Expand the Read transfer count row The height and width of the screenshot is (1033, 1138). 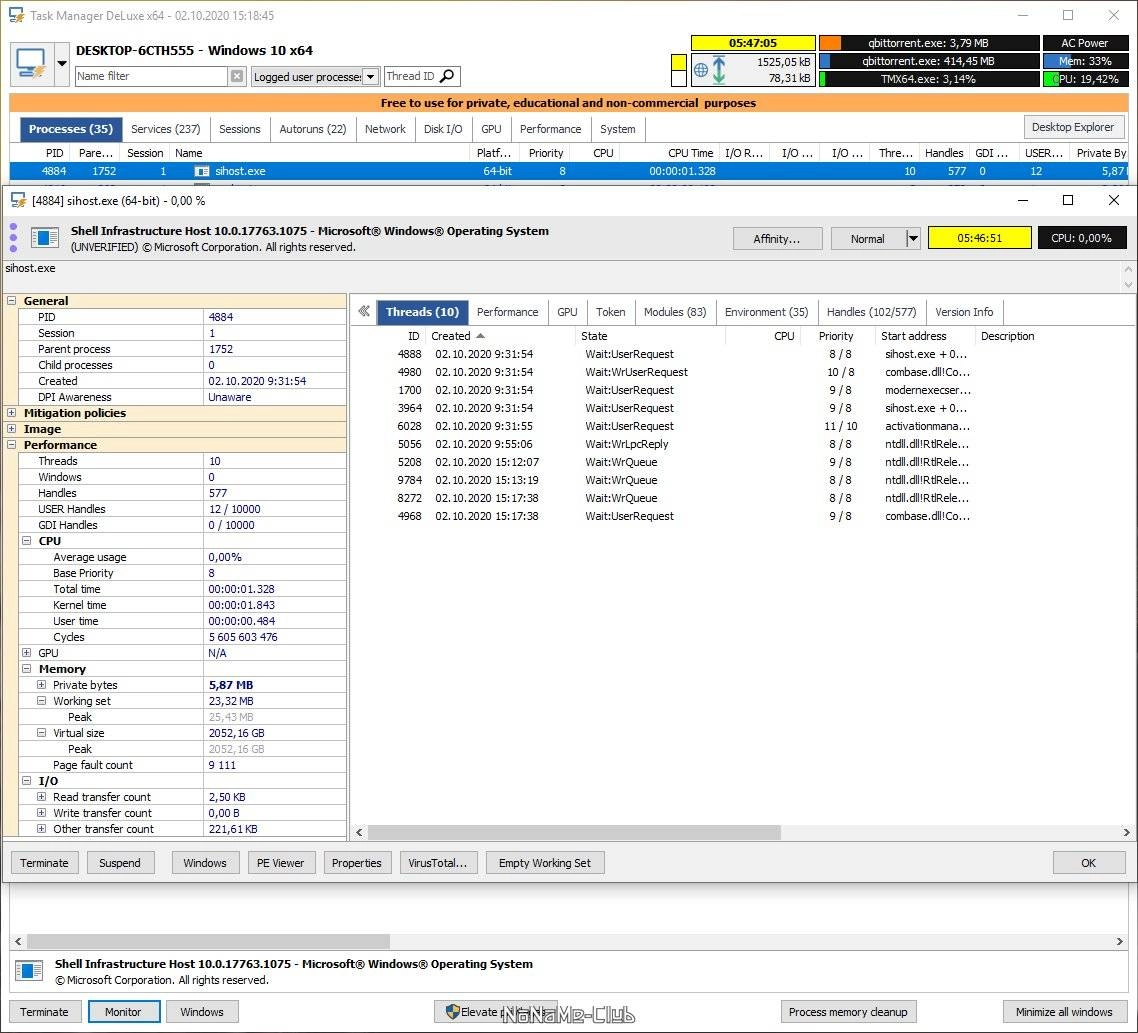click(41, 796)
